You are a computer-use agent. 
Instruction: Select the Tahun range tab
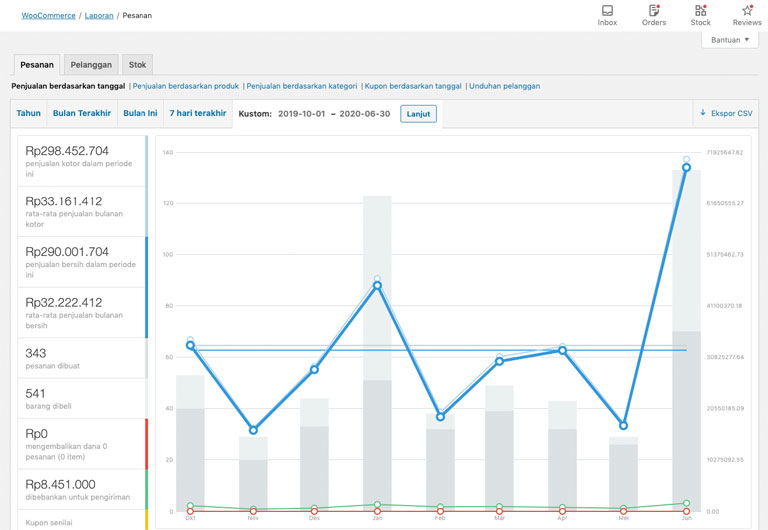click(28, 113)
